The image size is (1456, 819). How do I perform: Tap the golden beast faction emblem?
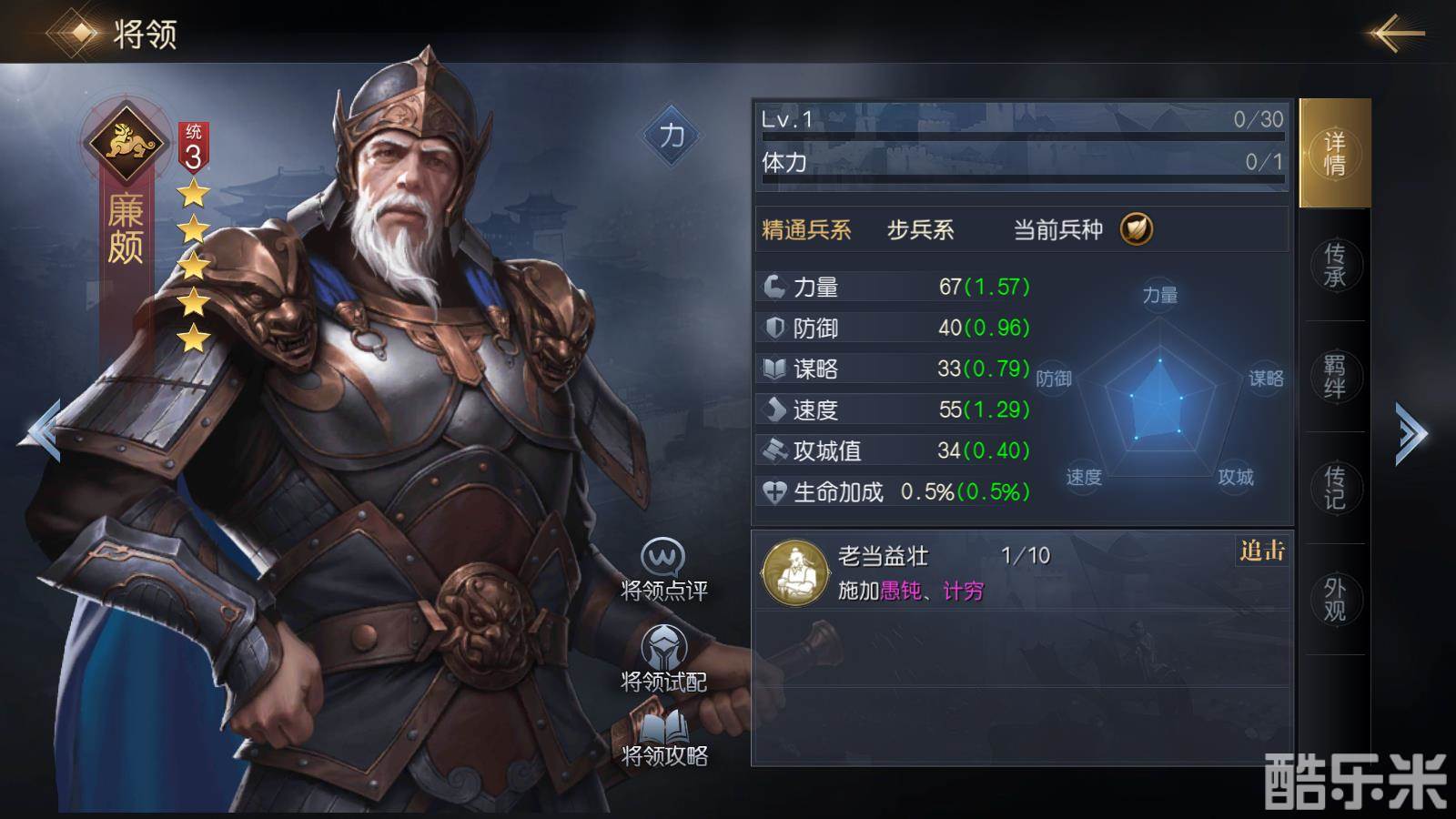(126, 143)
